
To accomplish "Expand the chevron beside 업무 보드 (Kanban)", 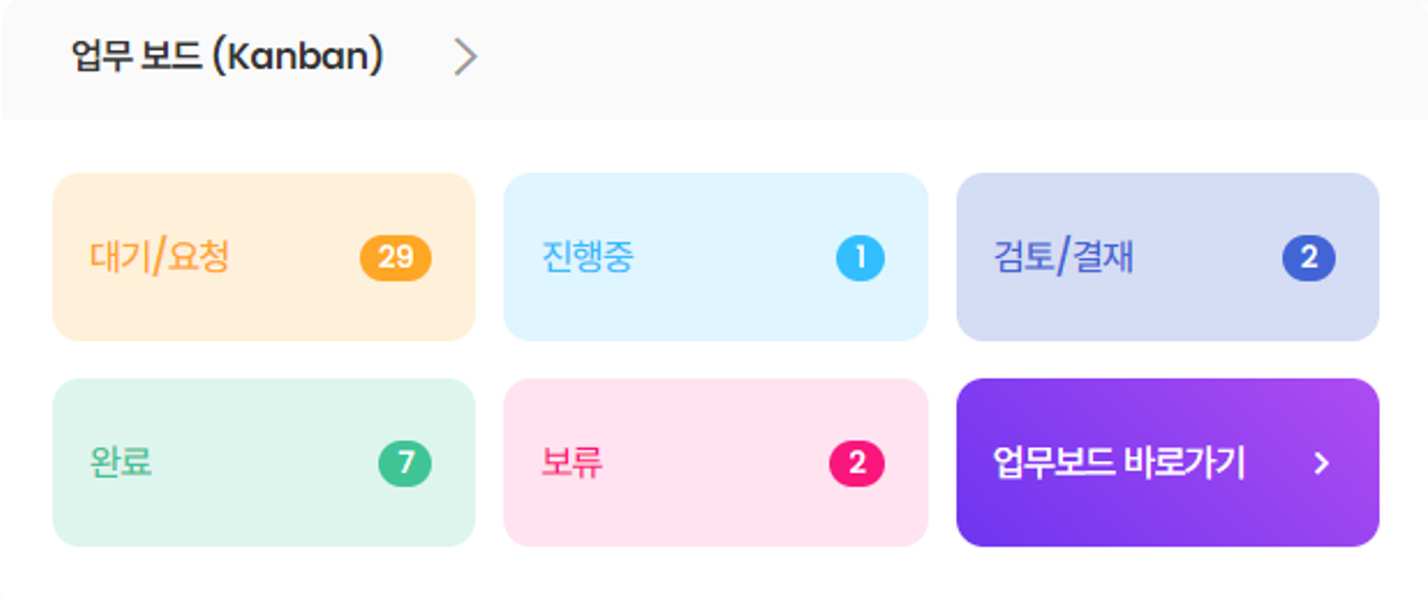I will (x=465, y=57).
